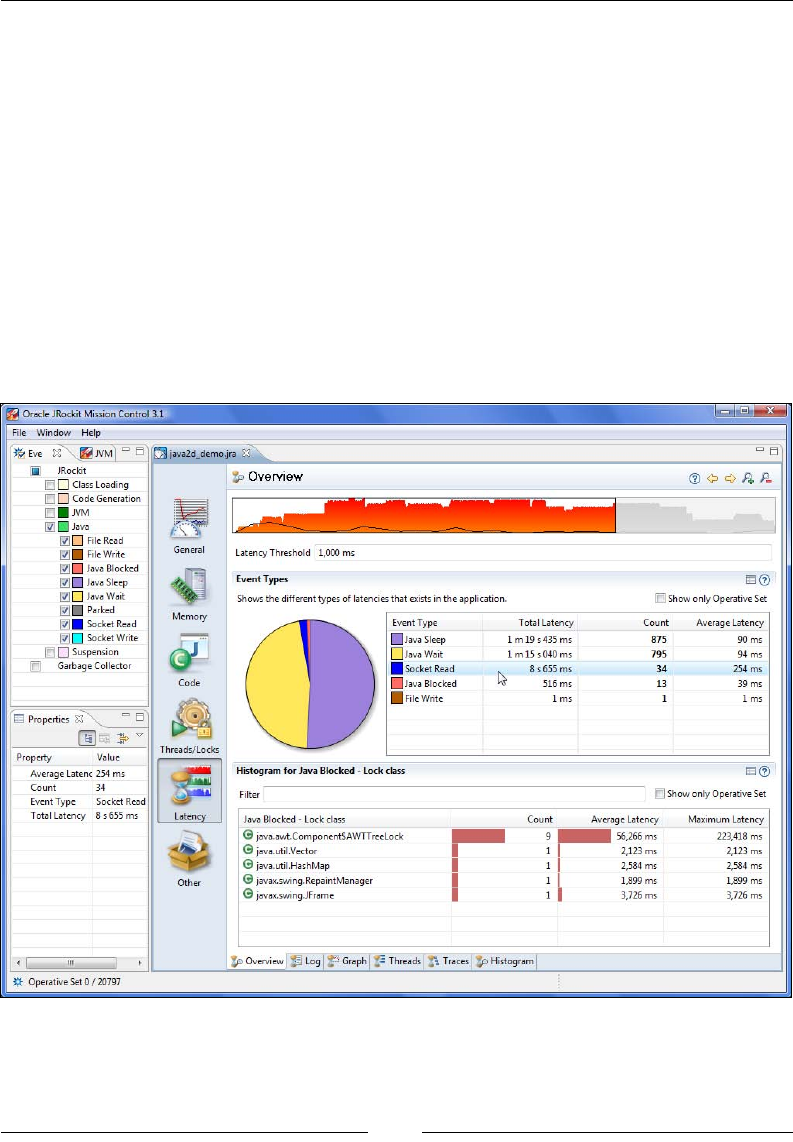Click the orange range selector timeline
The height and width of the screenshot is (1142, 793).
coord(424,516)
